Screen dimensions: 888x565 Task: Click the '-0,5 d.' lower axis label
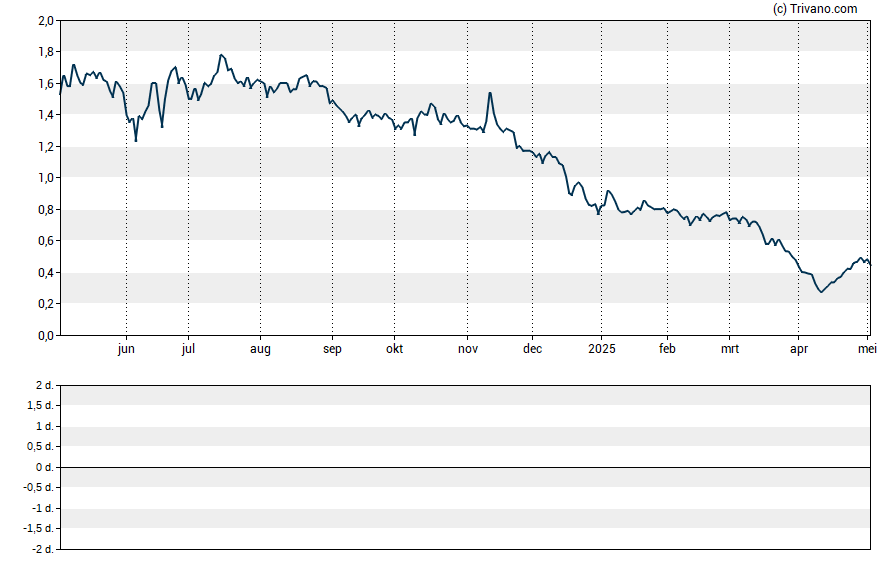point(39,487)
